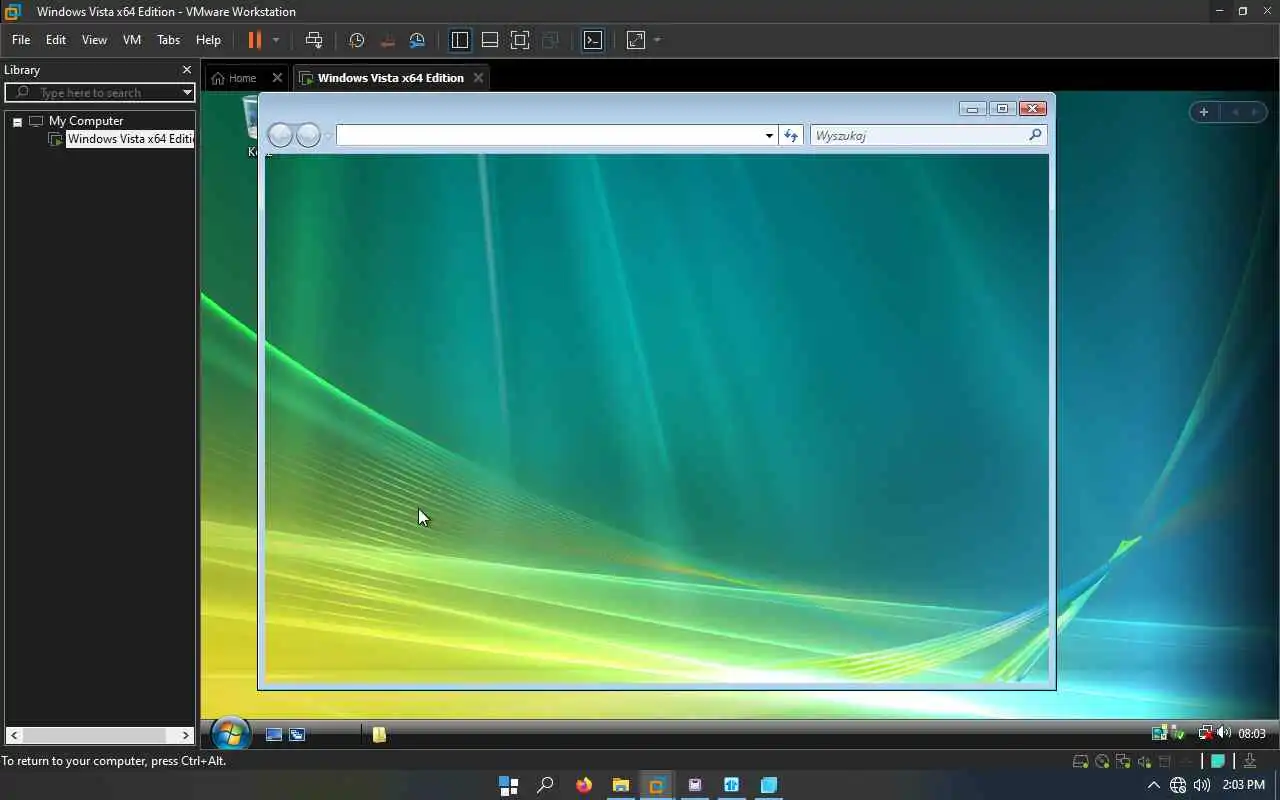This screenshot has height=800, width=1280.
Task: Switch to the Windows Vista x64 Edition tab
Action: (x=390, y=78)
